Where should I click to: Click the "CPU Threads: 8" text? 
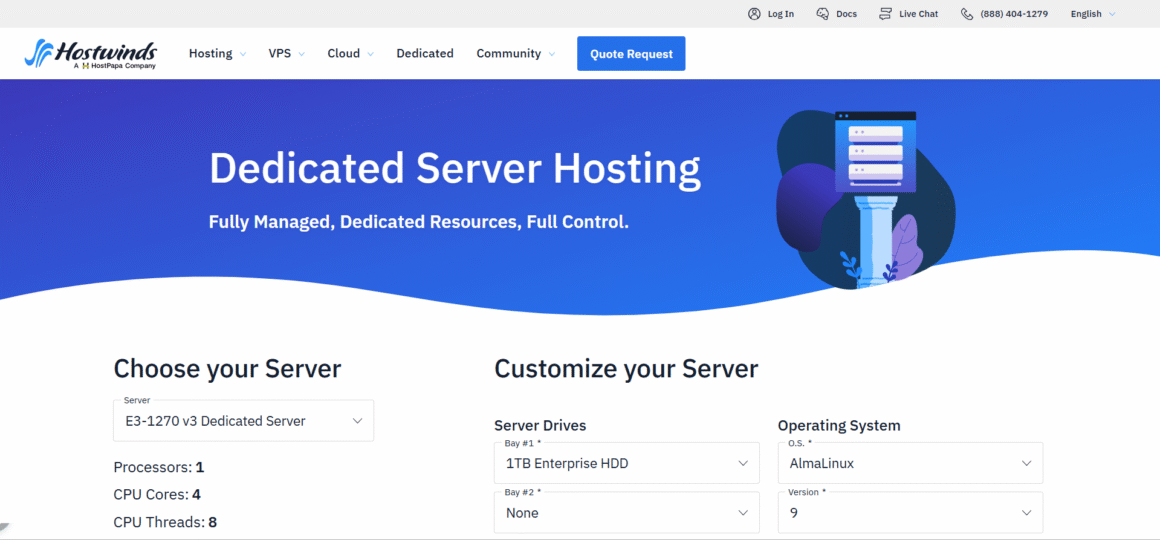(x=165, y=522)
